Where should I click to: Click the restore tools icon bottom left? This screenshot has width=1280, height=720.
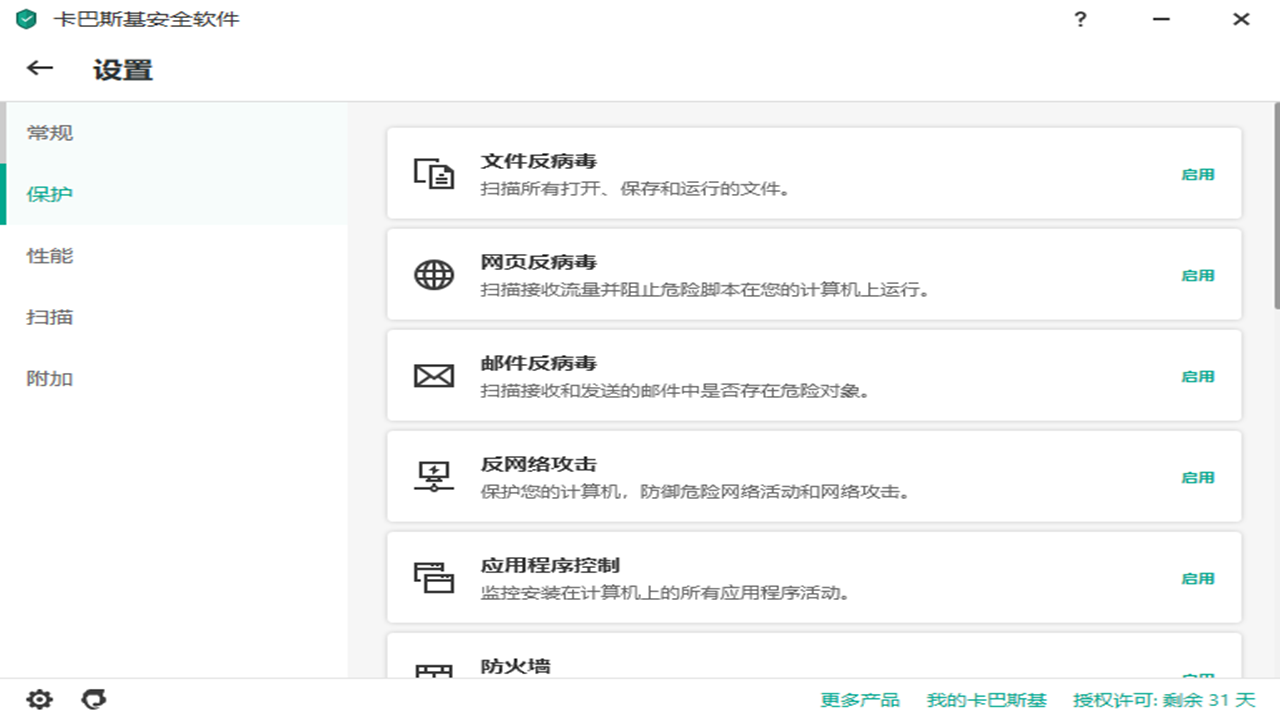92,699
